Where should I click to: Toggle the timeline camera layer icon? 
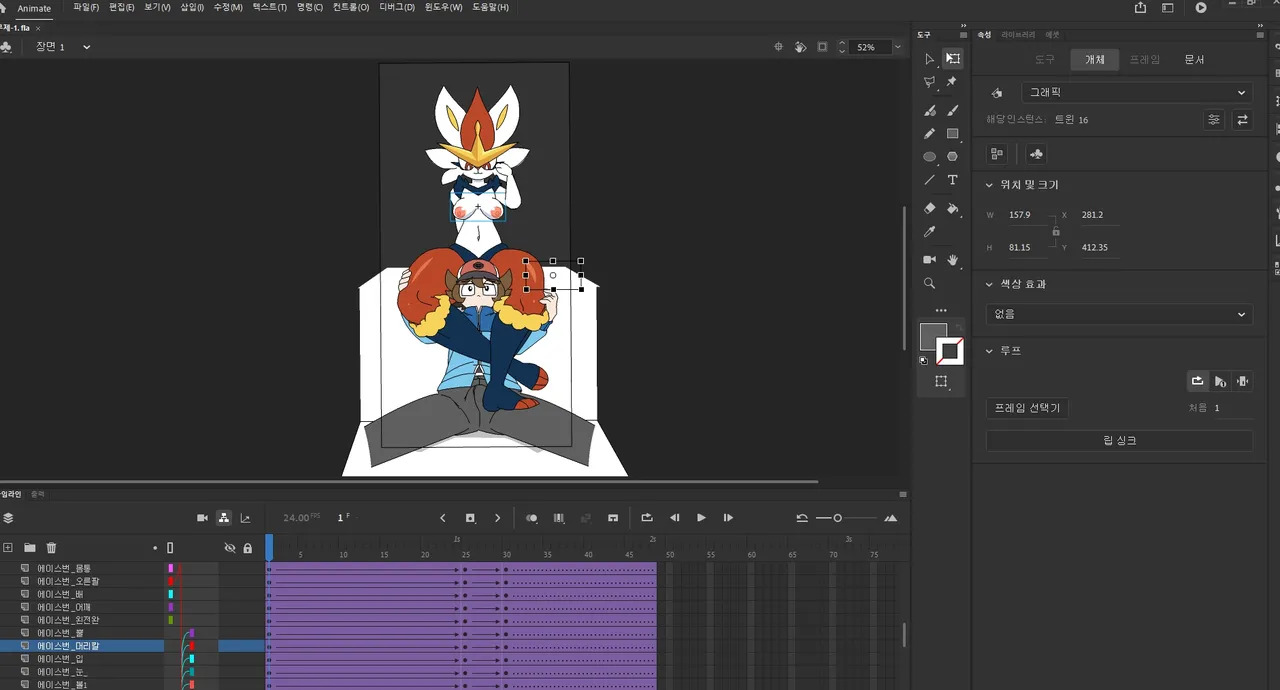202,518
